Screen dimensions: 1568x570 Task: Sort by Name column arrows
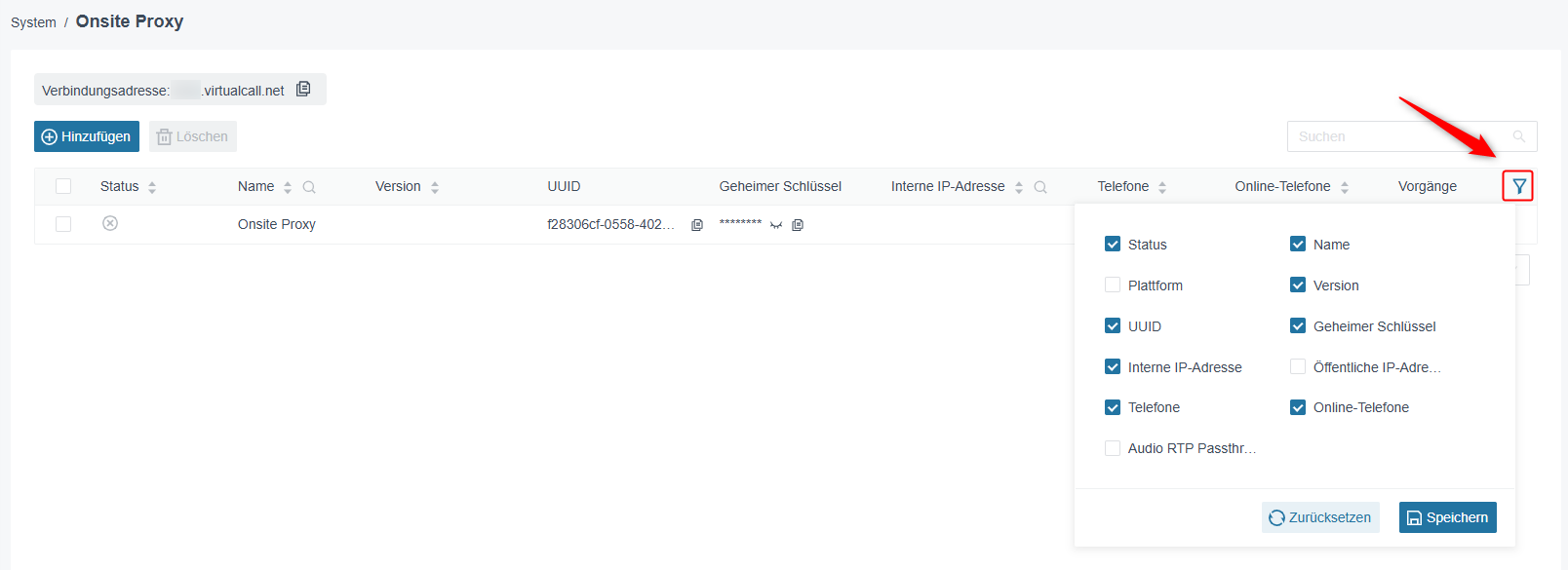point(288,187)
